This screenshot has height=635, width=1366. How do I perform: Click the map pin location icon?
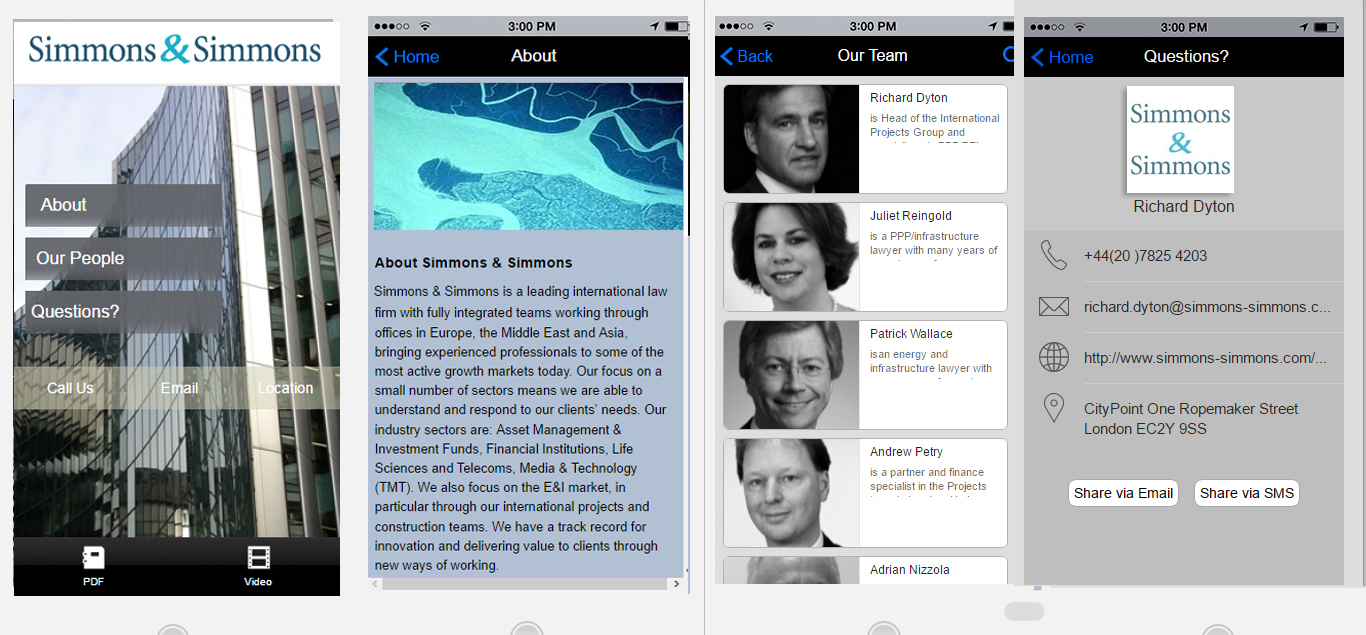point(1053,408)
